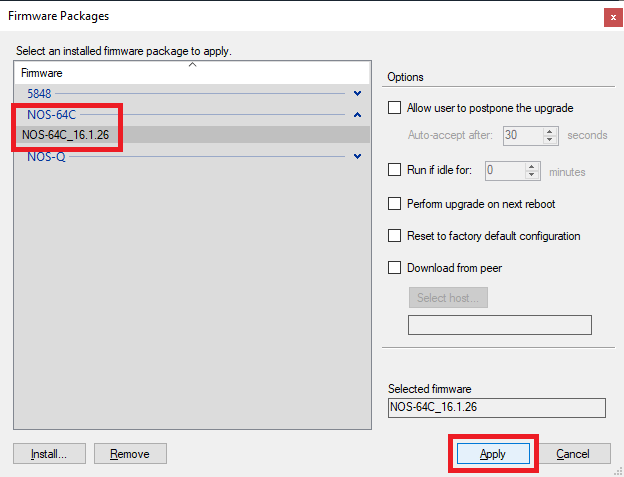Expand the 5848 firmware group chevron

click(x=357, y=93)
